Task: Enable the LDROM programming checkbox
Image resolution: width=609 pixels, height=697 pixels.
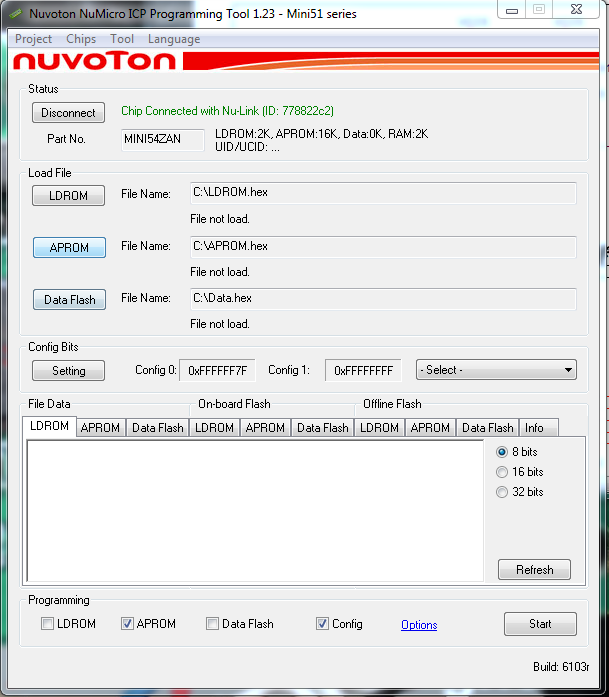Action: (48, 624)
